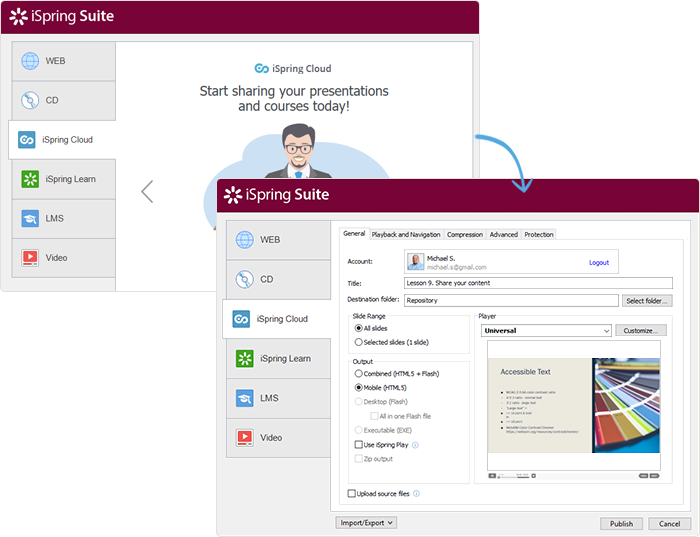Select Video in the back window sidebar
Screen dimensions: 700x537
click(x=63, y=258)
